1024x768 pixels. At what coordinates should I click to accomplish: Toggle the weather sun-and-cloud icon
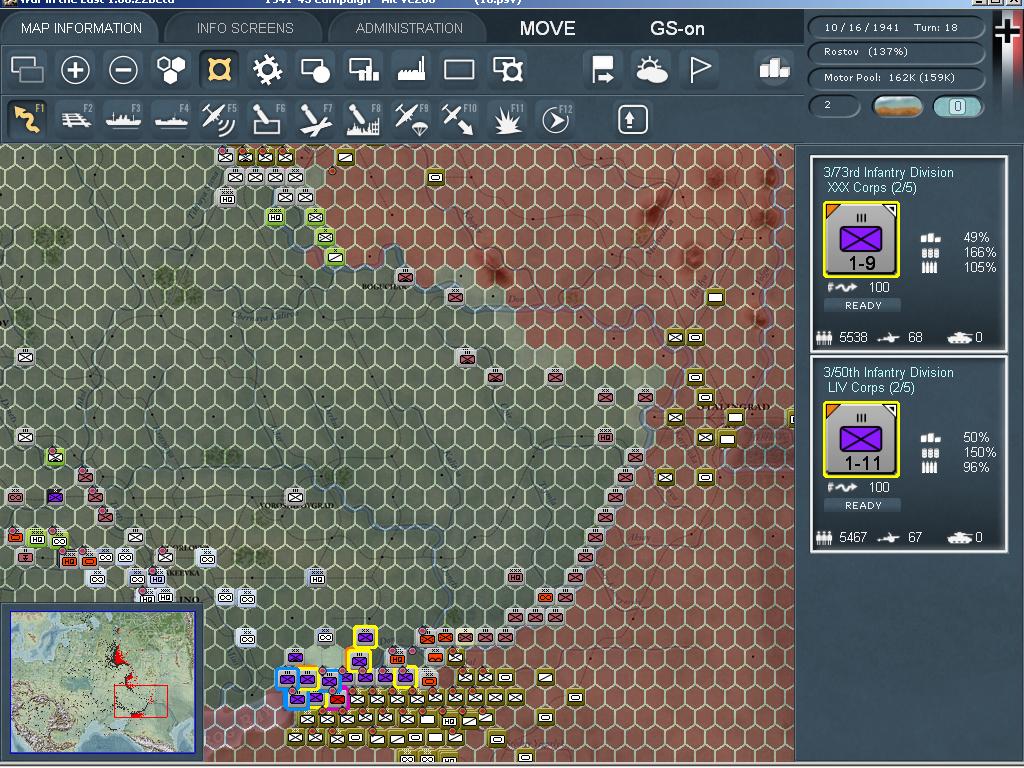651,70
